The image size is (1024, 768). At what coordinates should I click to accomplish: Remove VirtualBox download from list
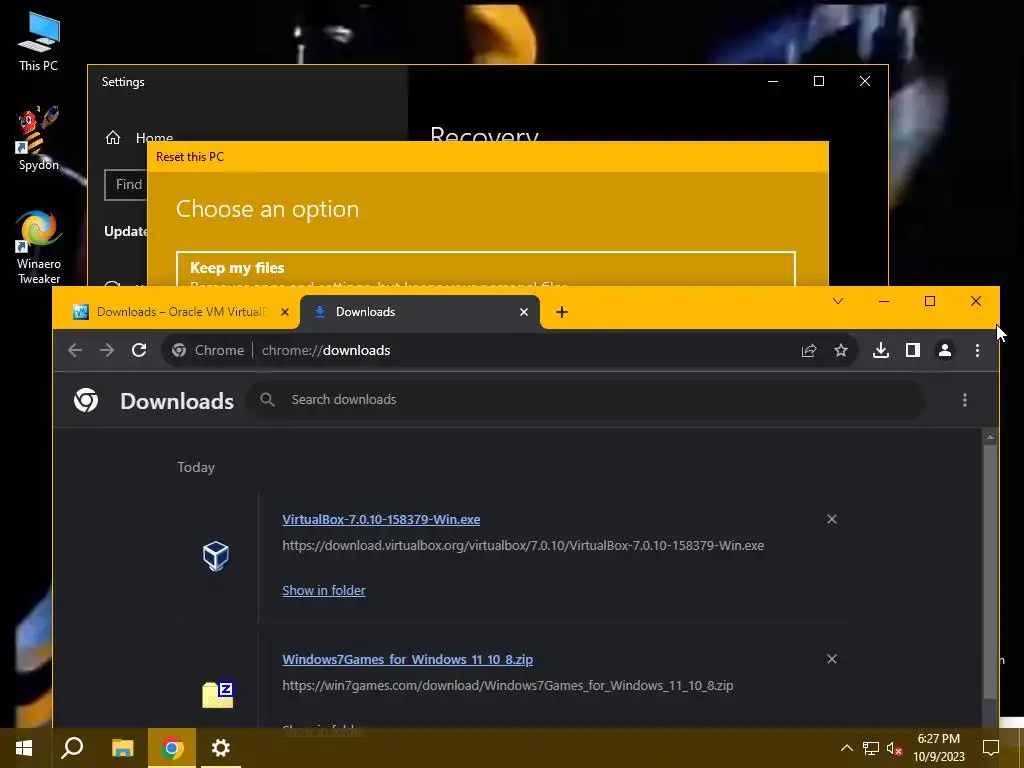click(831, 519)
